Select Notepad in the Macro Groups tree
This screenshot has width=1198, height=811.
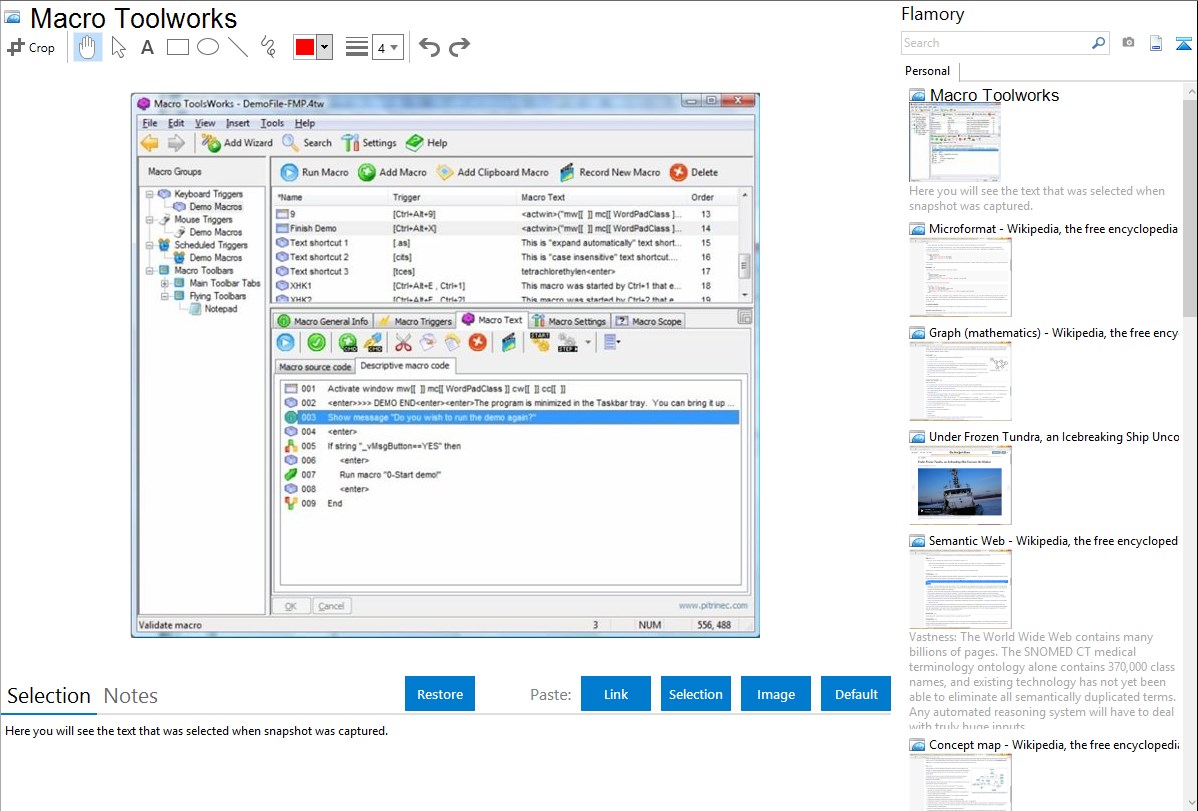pos(220,309)
